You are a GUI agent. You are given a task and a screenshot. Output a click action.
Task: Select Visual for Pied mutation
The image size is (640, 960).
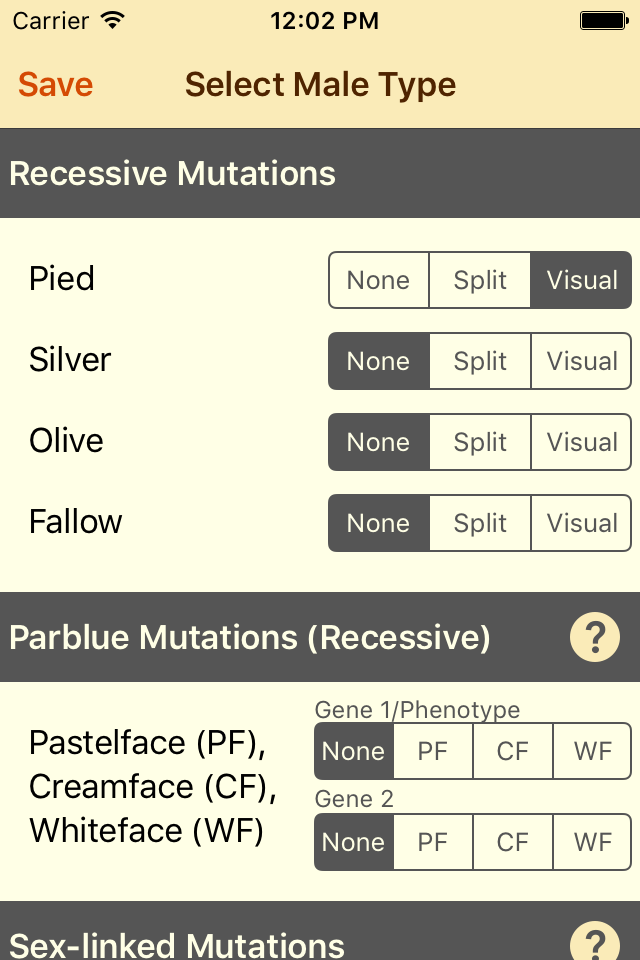click(x=582, y=280)
